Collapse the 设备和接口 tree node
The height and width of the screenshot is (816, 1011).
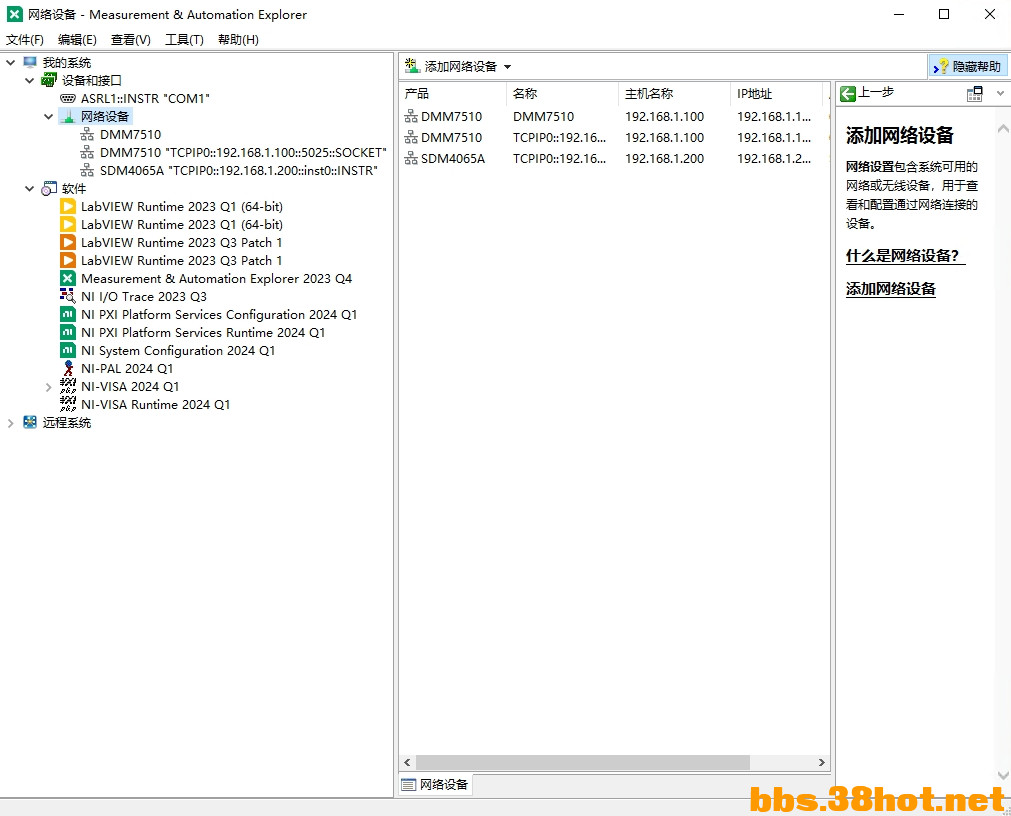(30, 81)
